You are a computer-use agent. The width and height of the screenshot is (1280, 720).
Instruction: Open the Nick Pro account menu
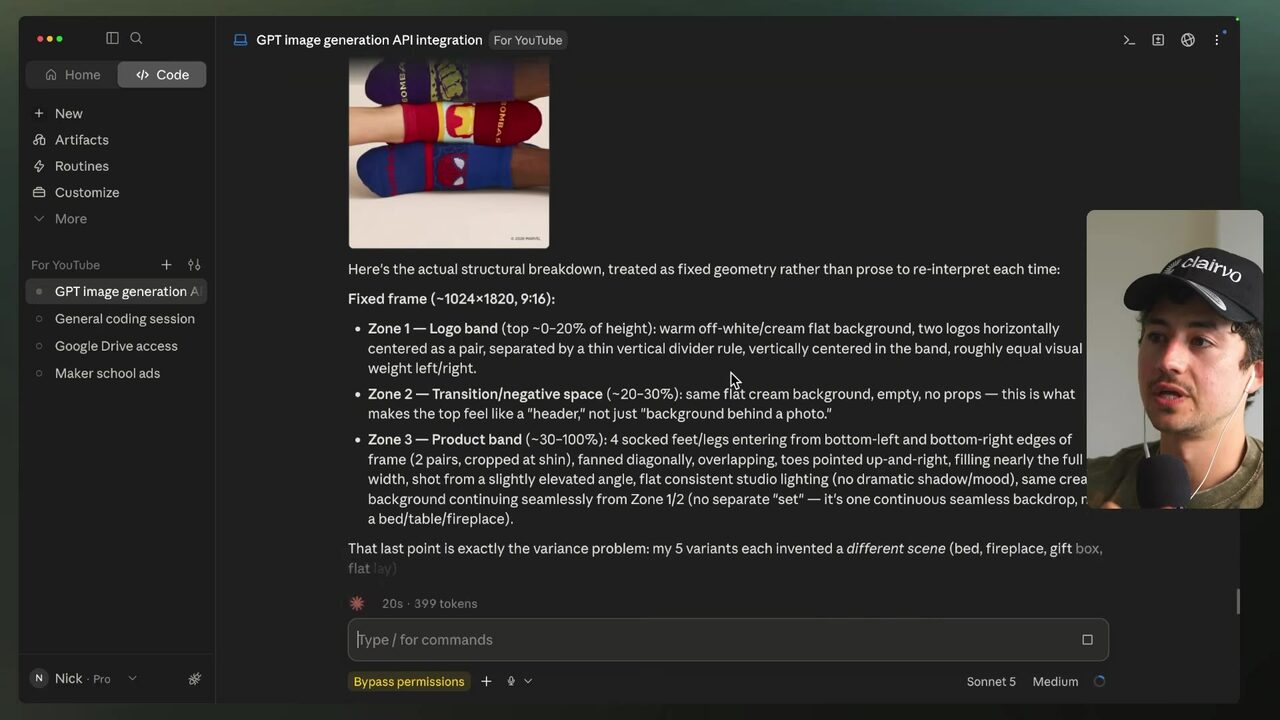(84, 678)
